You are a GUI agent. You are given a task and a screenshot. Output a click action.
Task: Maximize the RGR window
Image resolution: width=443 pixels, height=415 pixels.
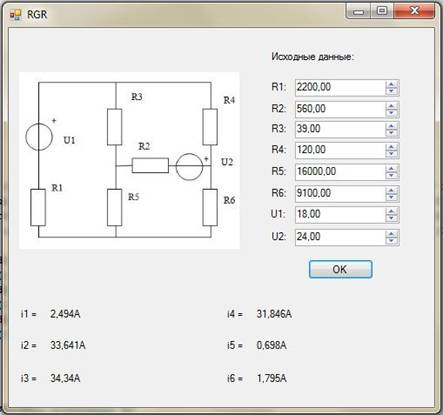[382, 11]
